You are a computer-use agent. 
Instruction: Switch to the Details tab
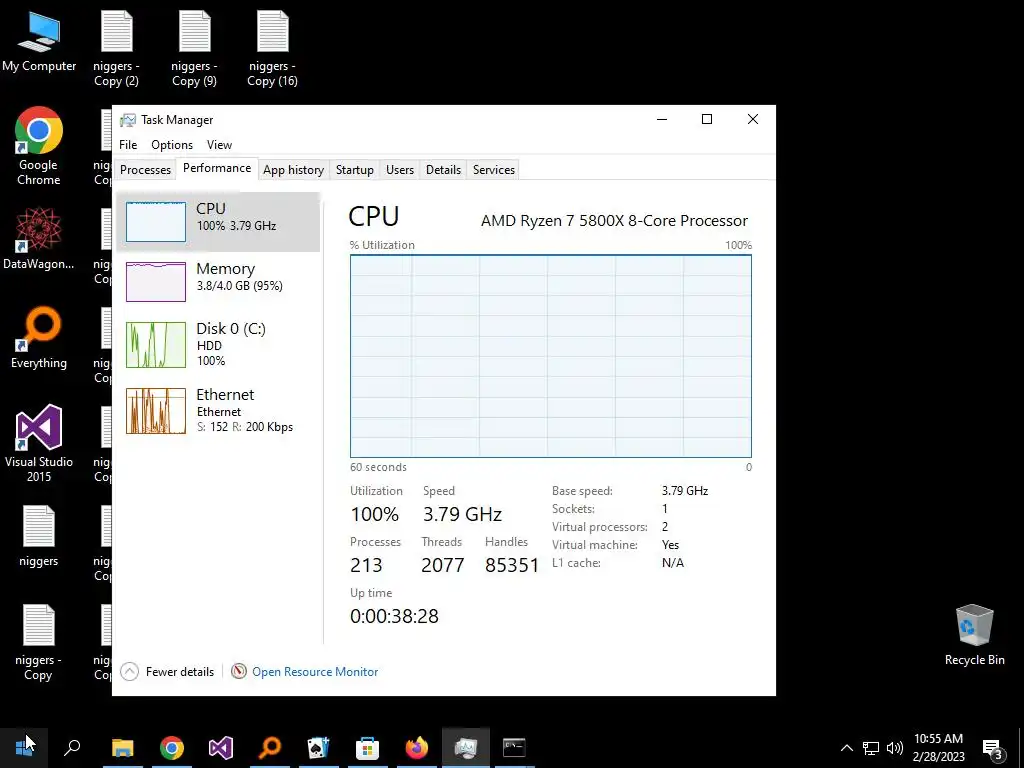pos(443,170)
